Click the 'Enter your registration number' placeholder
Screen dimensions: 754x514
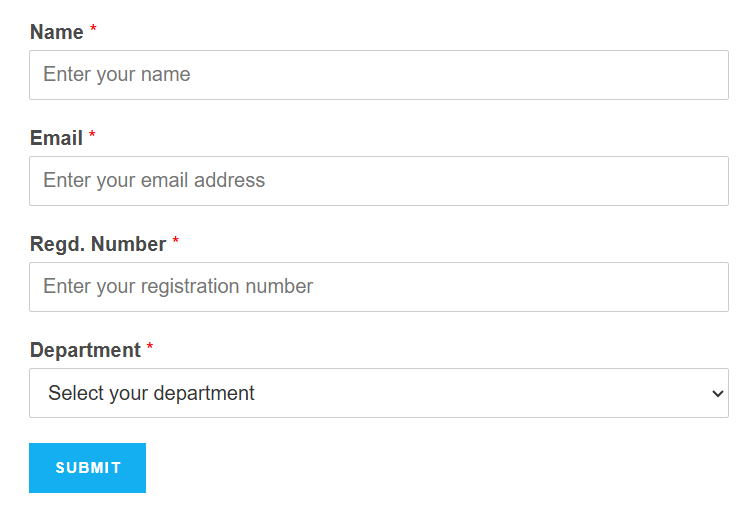click(178, 287)
